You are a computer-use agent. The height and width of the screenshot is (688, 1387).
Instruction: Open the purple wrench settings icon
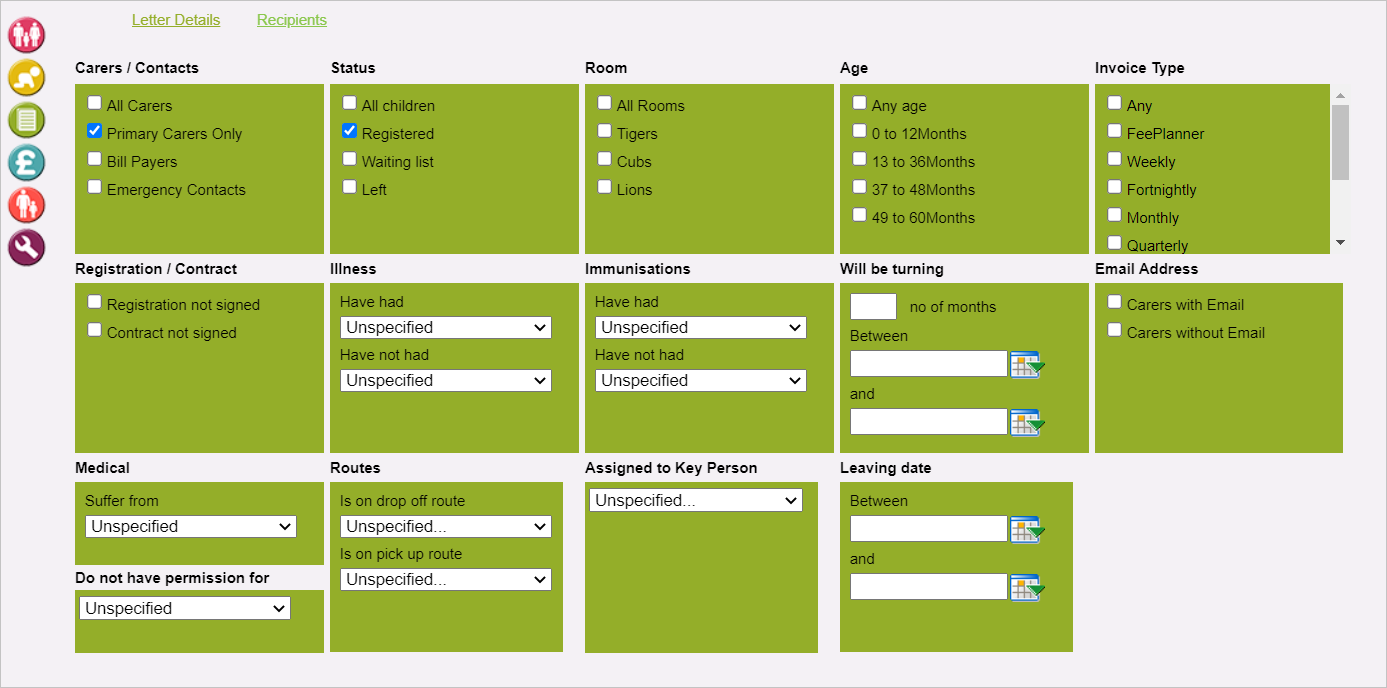[x=27, y=247]
